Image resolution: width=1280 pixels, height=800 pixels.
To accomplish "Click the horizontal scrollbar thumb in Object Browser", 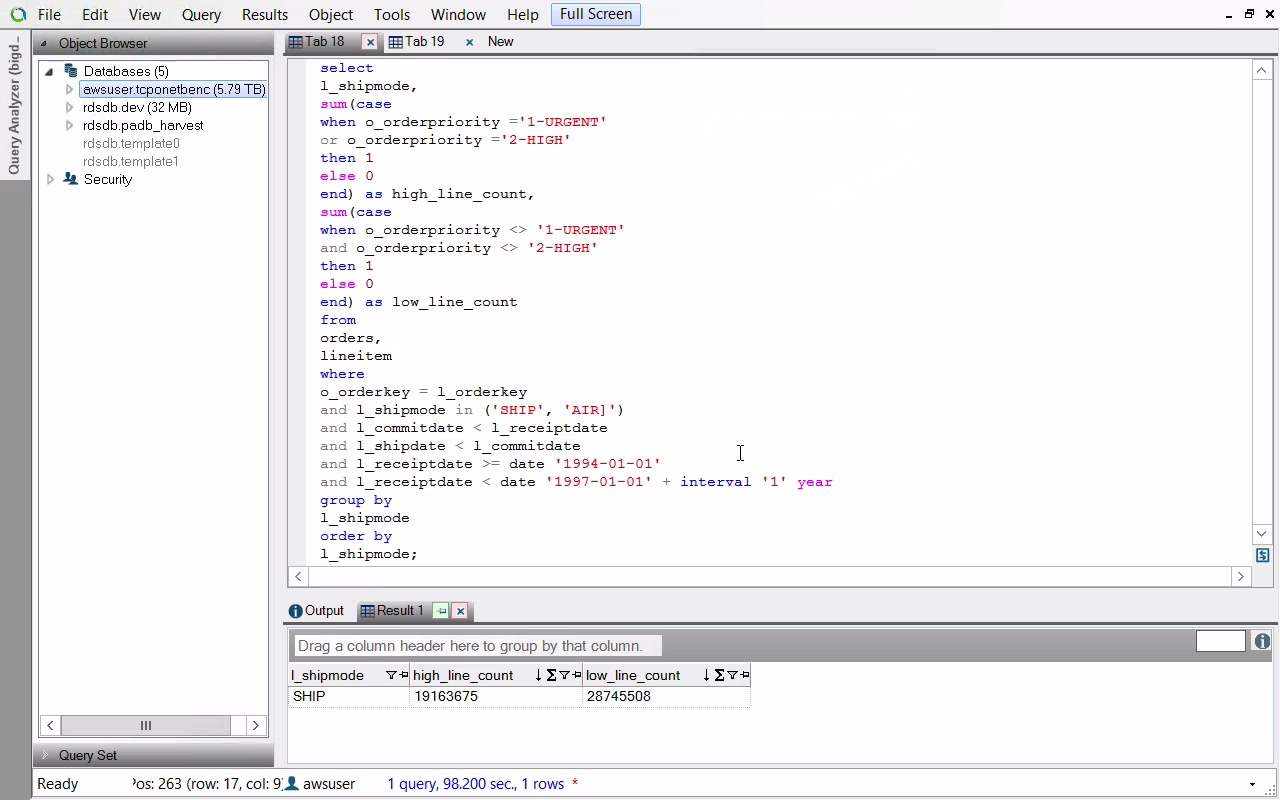I will (146, 726).
